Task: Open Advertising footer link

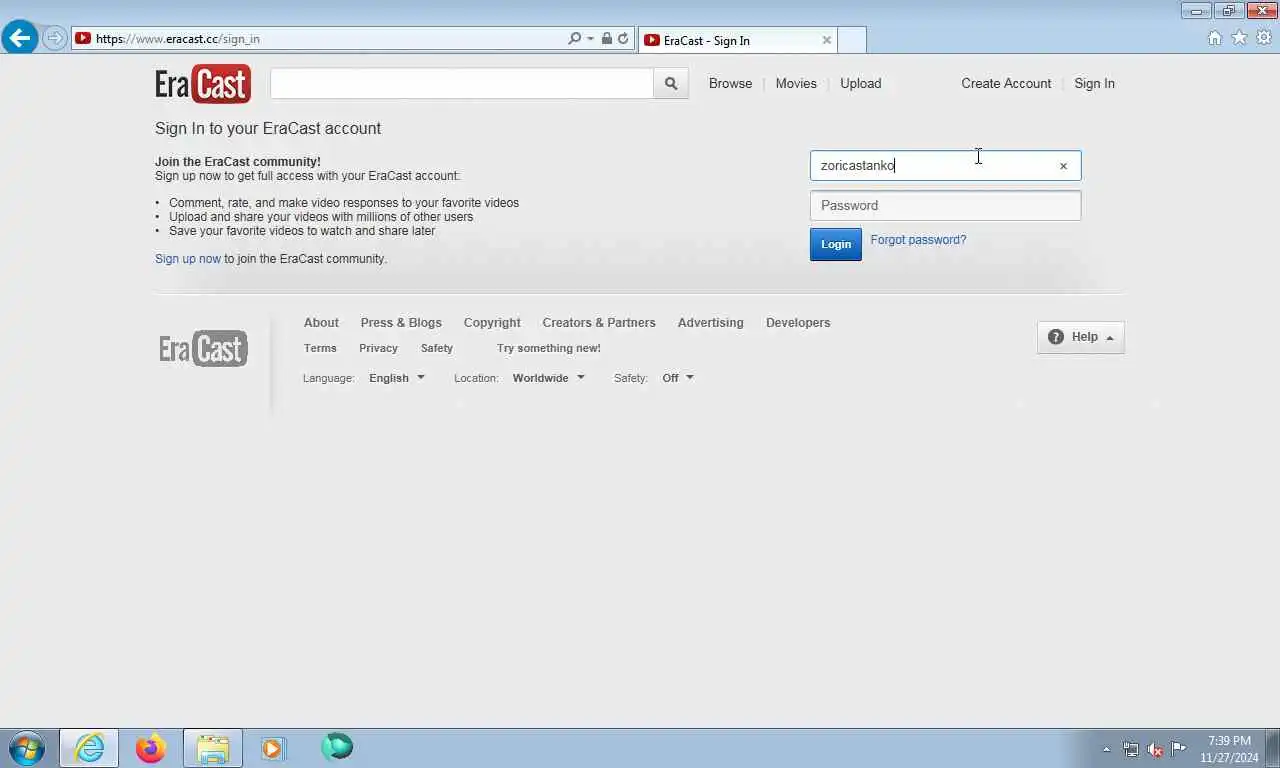Action: click(711, 323)
